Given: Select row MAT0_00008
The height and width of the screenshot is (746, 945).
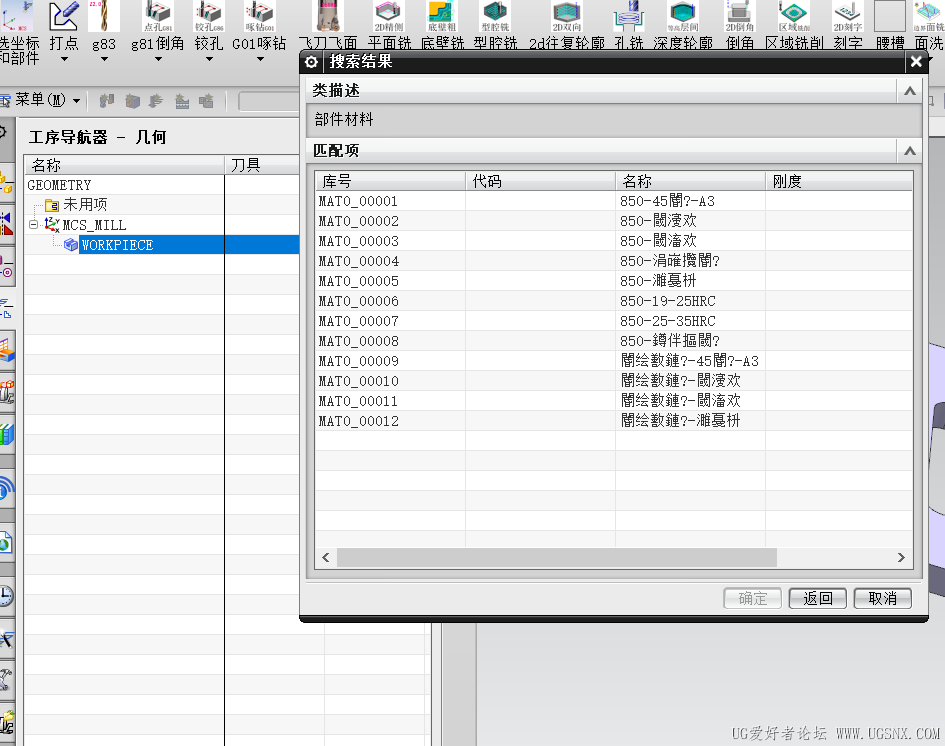Looking at the screenshot, I should (x=614, y=341).
